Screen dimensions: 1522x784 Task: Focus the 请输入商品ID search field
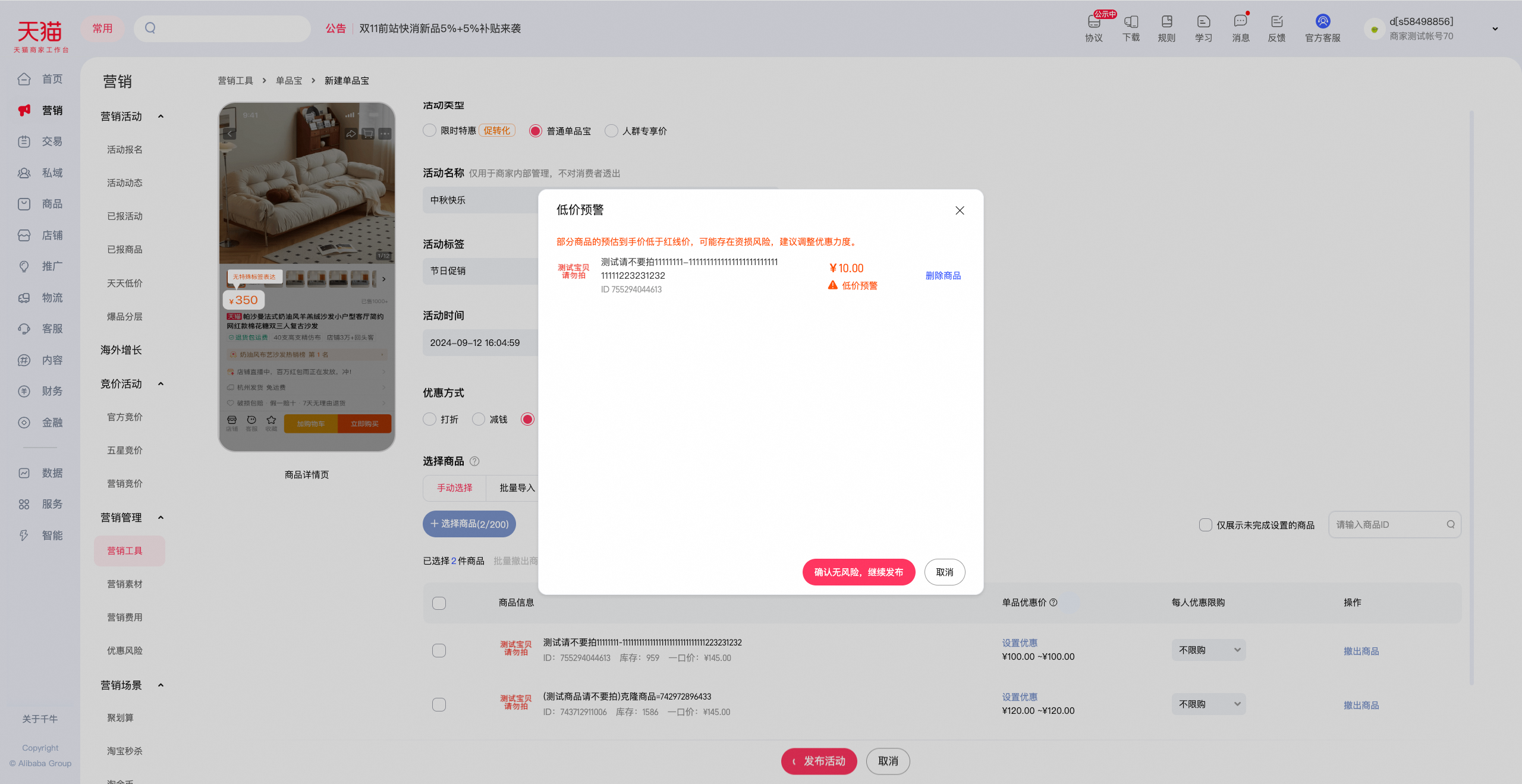pos(1395,525)
